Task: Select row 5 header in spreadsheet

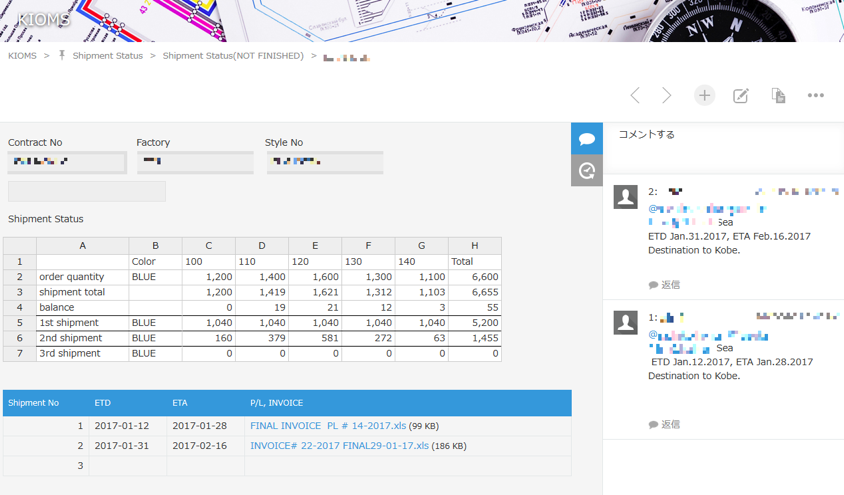Action: click(19, 323)
